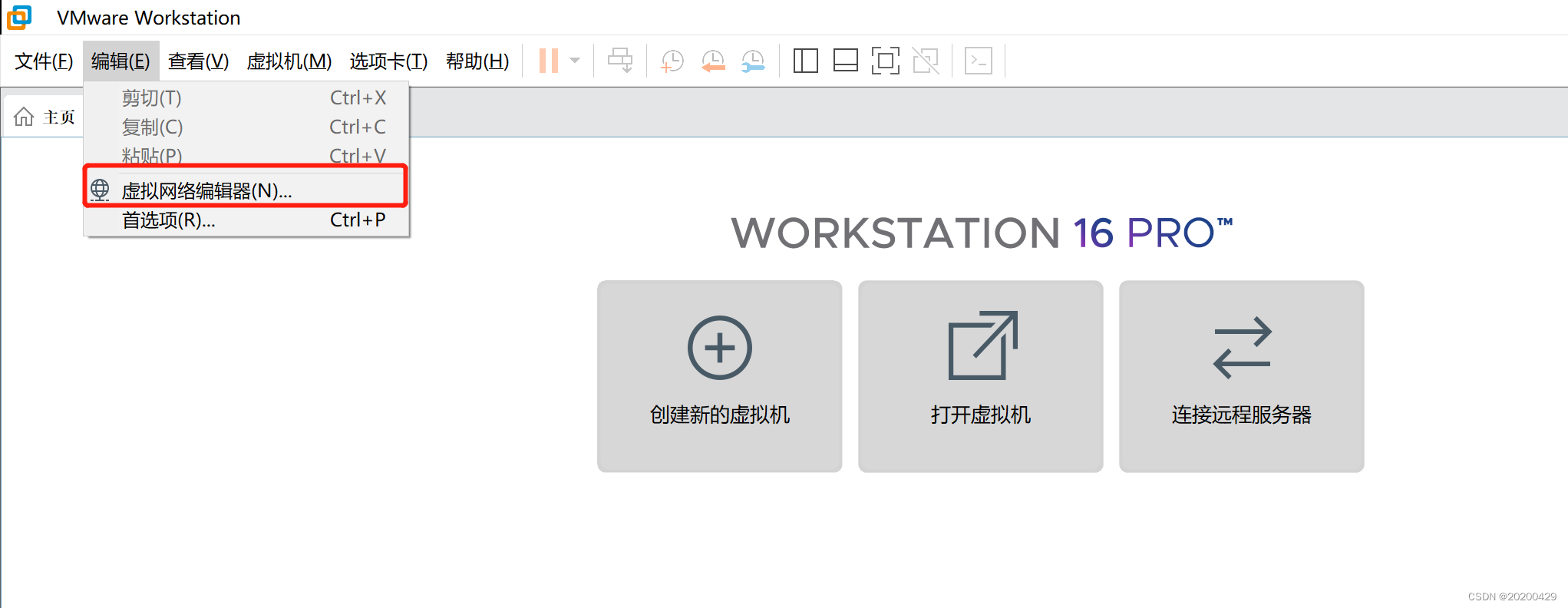This screenshot has width=1568, height=608.
Task: Select 粘贴(P) from edit menu
Action: pyautogui.click(x=246, y=156)
